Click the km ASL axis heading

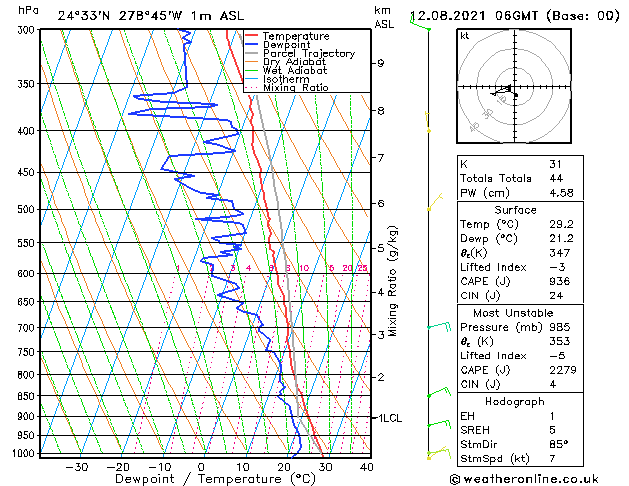(384, 17)
